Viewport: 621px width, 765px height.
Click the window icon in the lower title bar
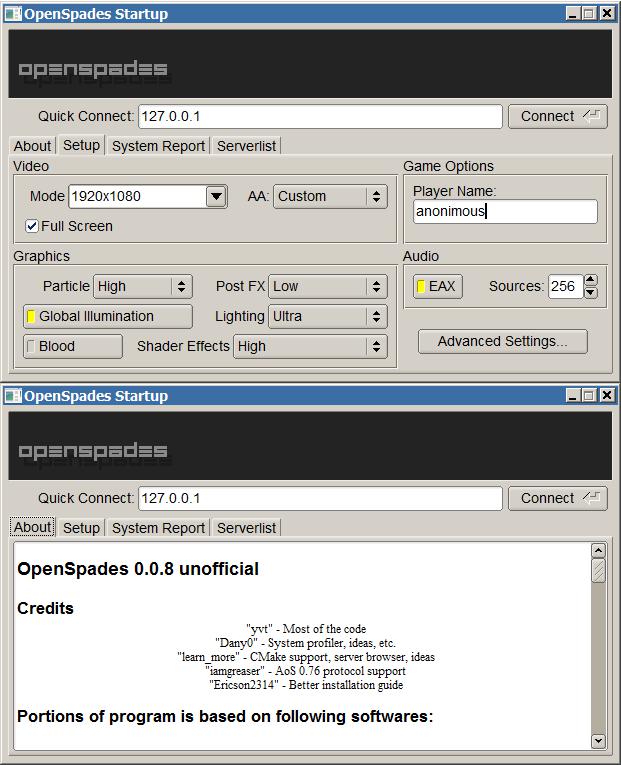[x=13, y=396]
